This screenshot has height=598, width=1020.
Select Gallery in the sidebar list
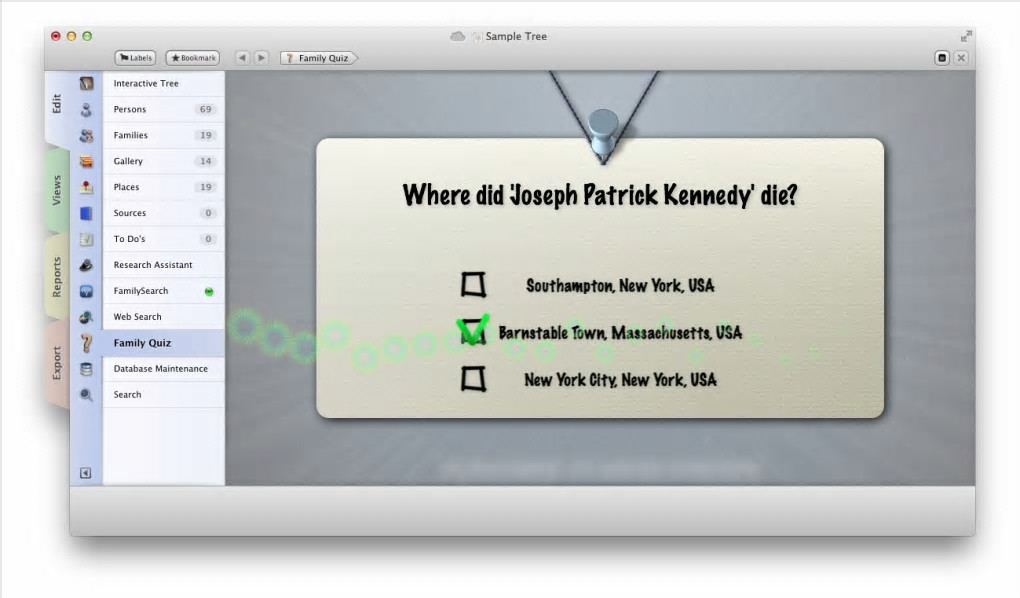(x=163, y=161)
